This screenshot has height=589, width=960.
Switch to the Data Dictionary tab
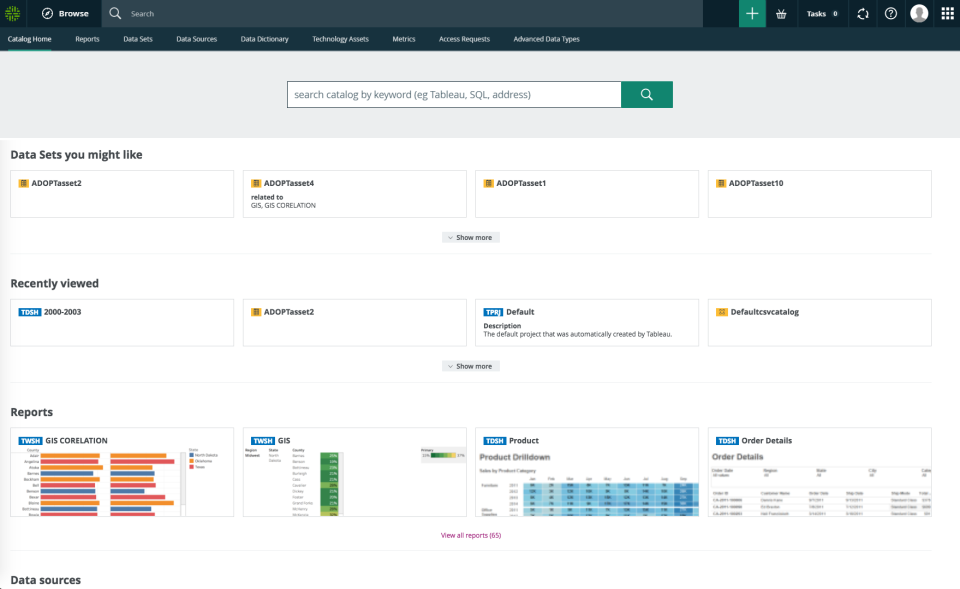[264, 39]
